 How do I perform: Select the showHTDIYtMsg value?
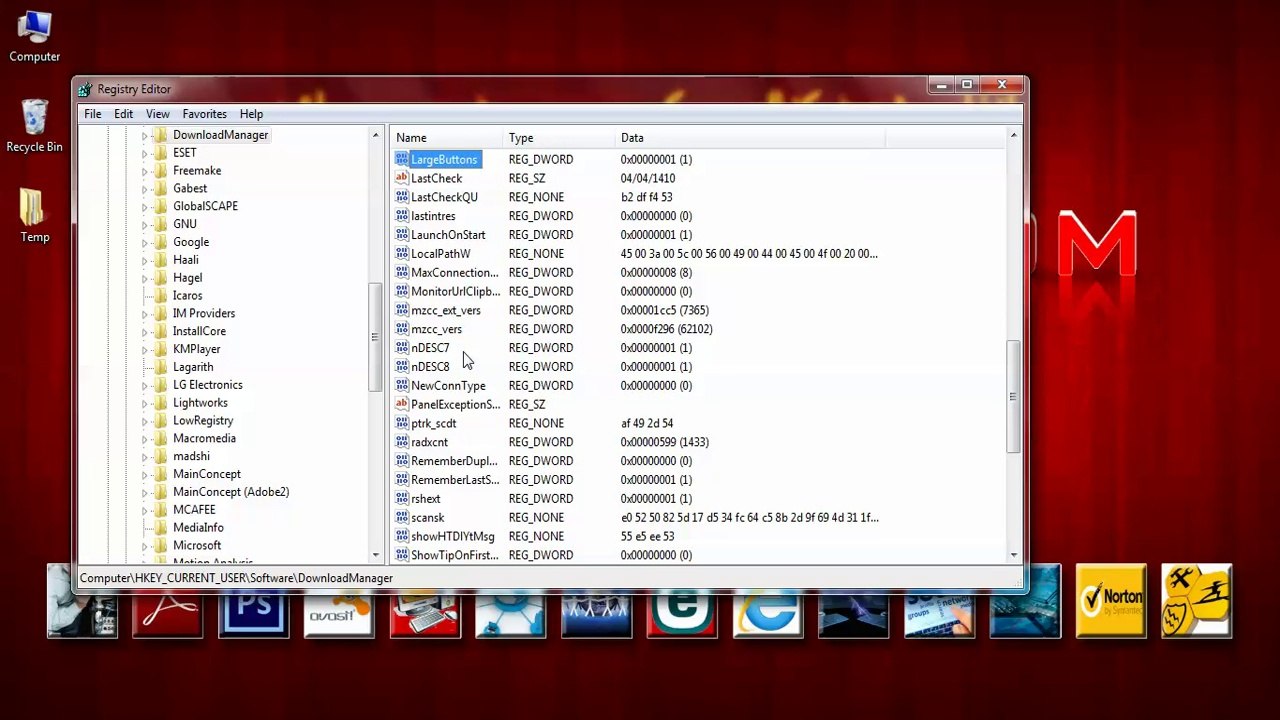[x=453, y=537]
